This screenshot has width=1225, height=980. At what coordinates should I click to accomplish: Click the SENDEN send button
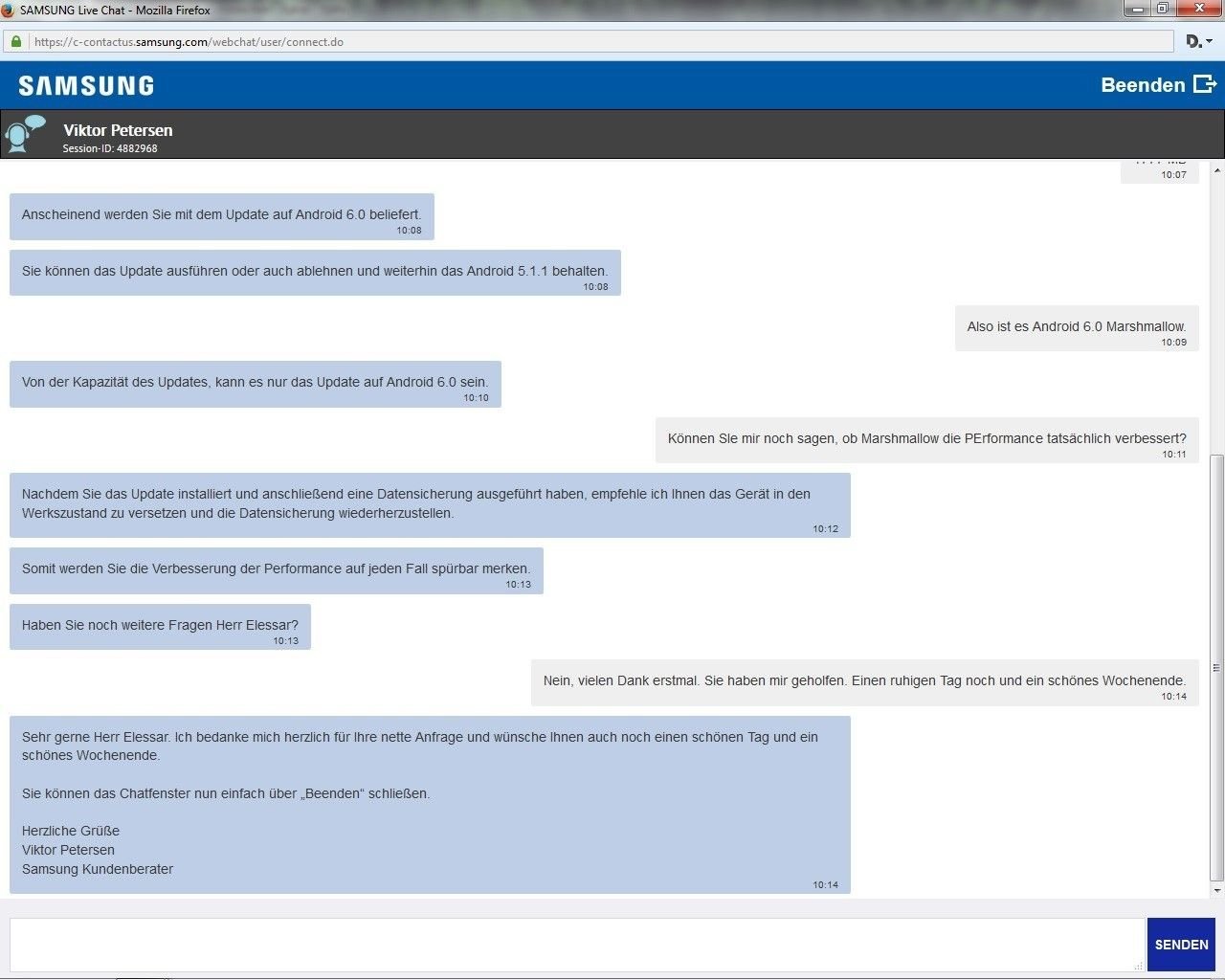pyautogui.click(x=1181, y=945)
